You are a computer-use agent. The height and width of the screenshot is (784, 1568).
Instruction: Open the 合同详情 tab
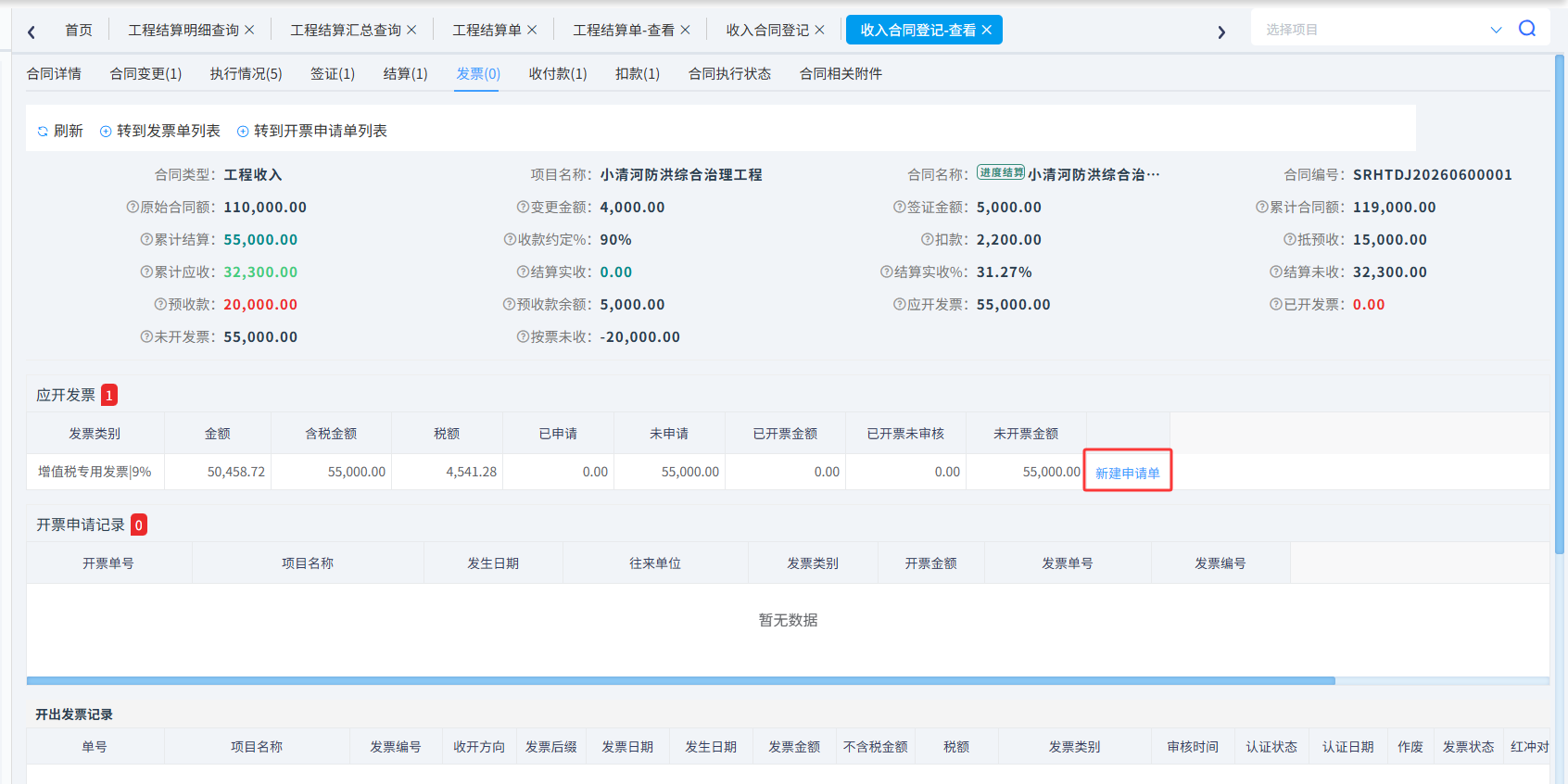pyautogui.click(x=54, y=73)
